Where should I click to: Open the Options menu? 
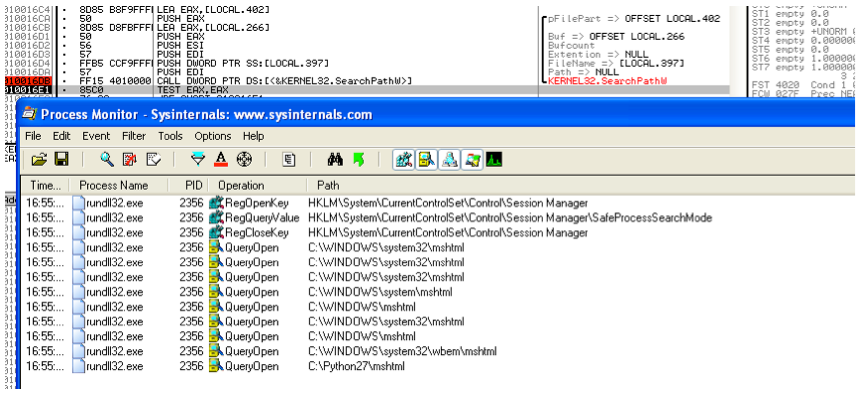tap(213, 136)
